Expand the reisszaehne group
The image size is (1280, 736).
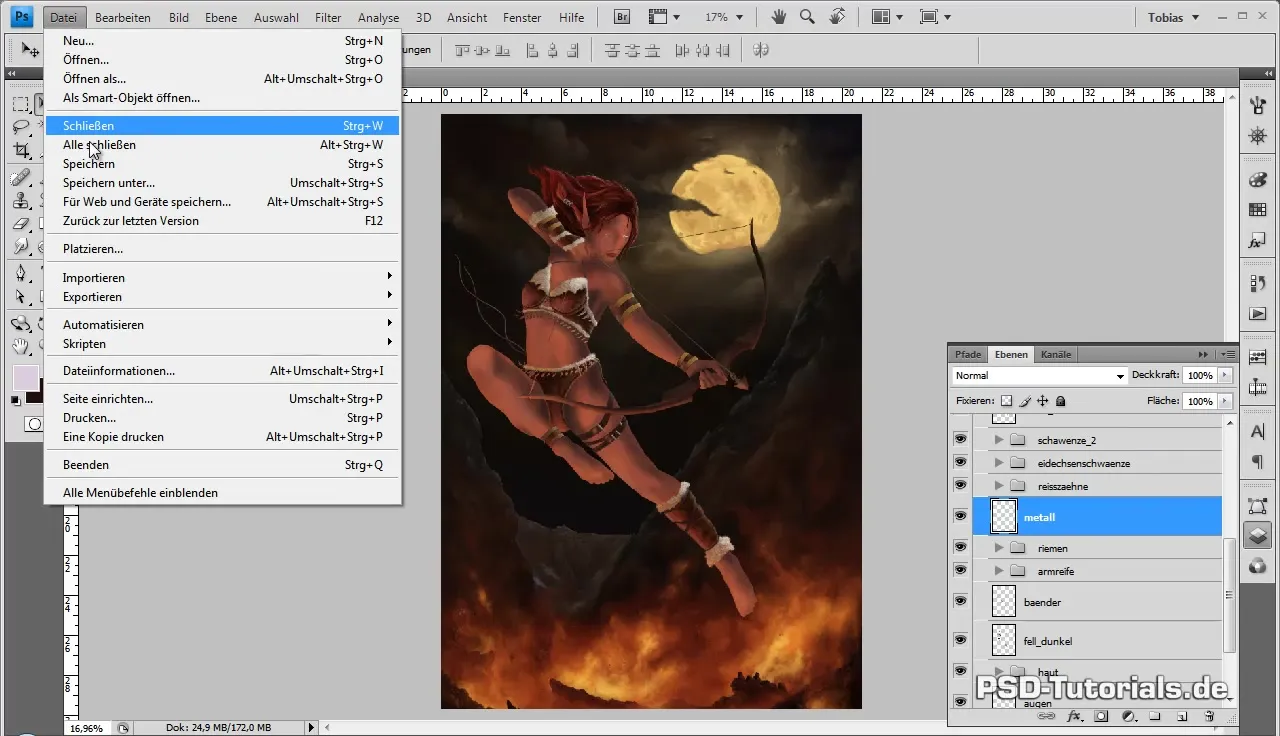(998, 485)
